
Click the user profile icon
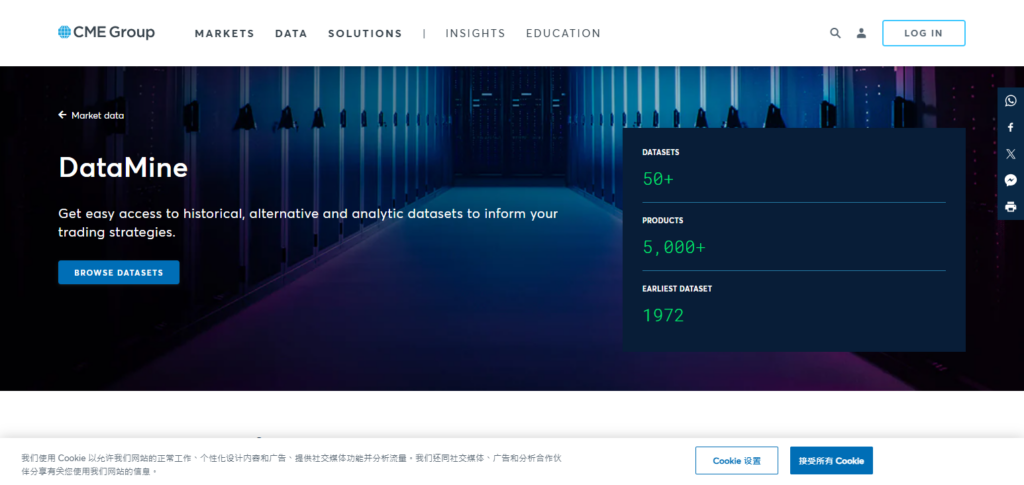coord(861,33)
